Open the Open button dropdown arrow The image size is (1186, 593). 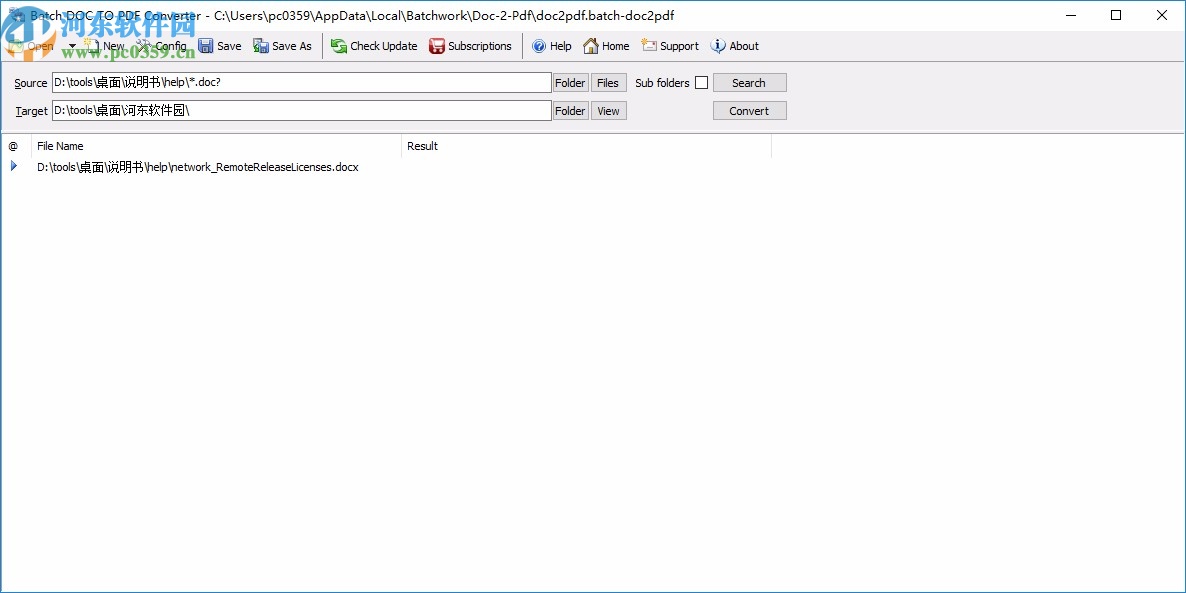coord(71,46)
